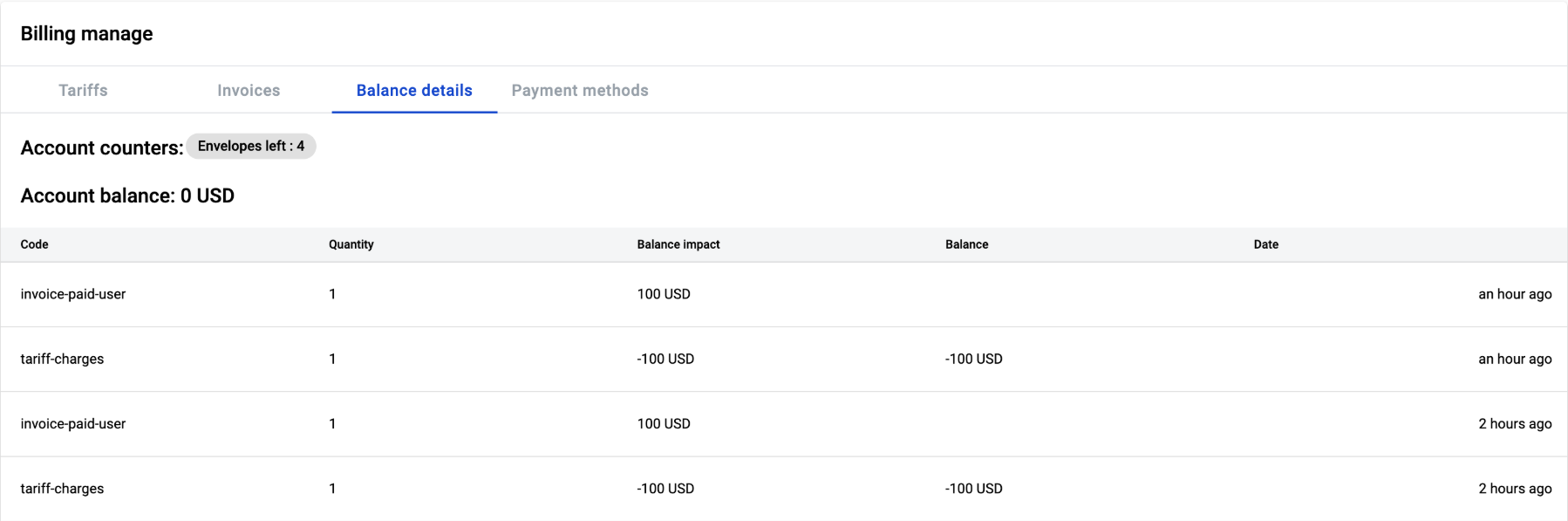
Task: Click the Code column header
Action: point(35,244)
